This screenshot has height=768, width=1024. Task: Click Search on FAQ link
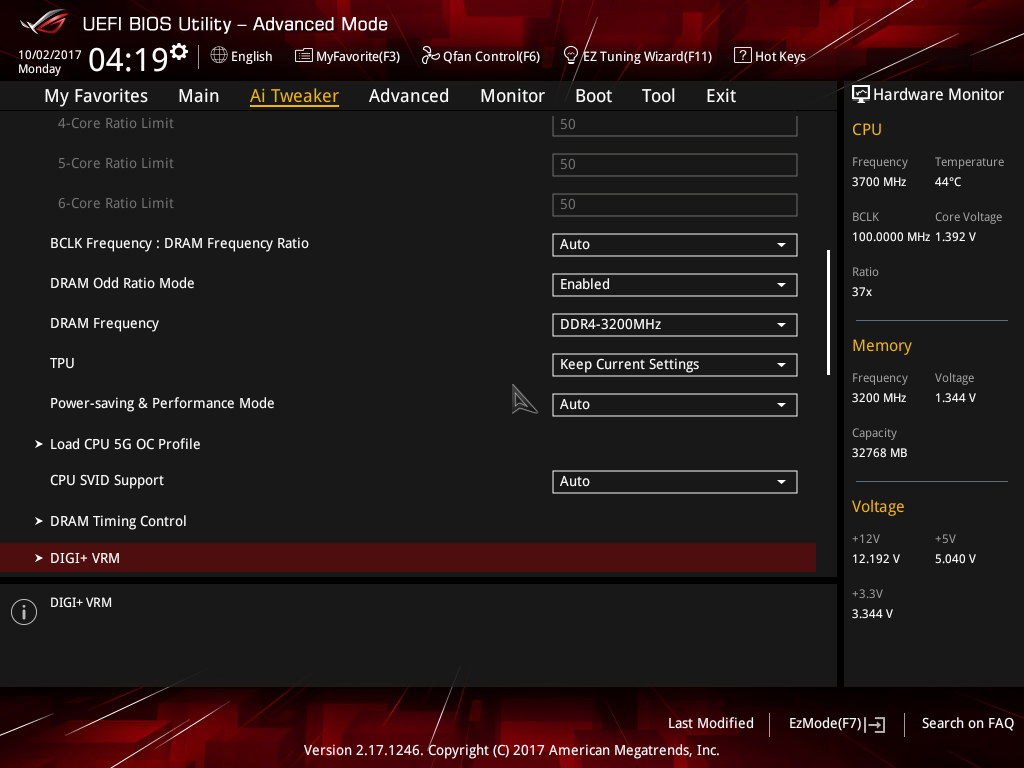(967, 724)
